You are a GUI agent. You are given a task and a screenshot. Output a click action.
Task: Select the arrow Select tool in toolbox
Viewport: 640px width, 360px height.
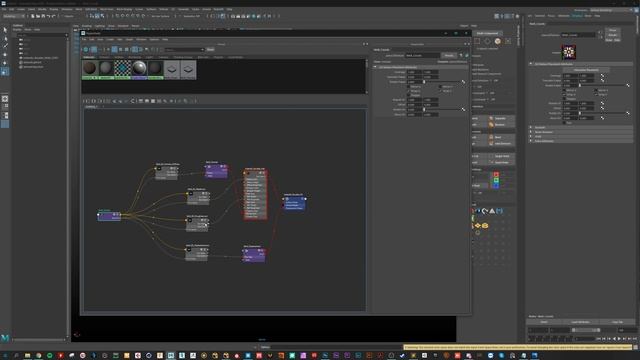pos(5,30)
